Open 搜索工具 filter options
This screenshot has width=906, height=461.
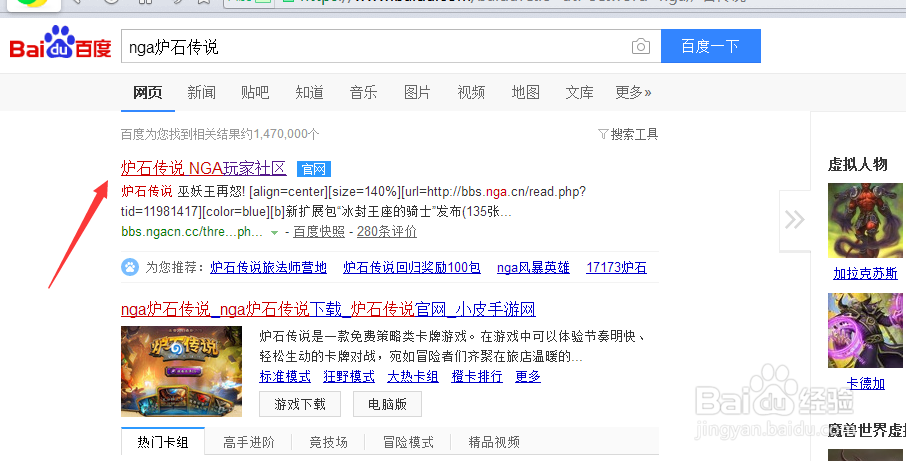tap(628, 135)
